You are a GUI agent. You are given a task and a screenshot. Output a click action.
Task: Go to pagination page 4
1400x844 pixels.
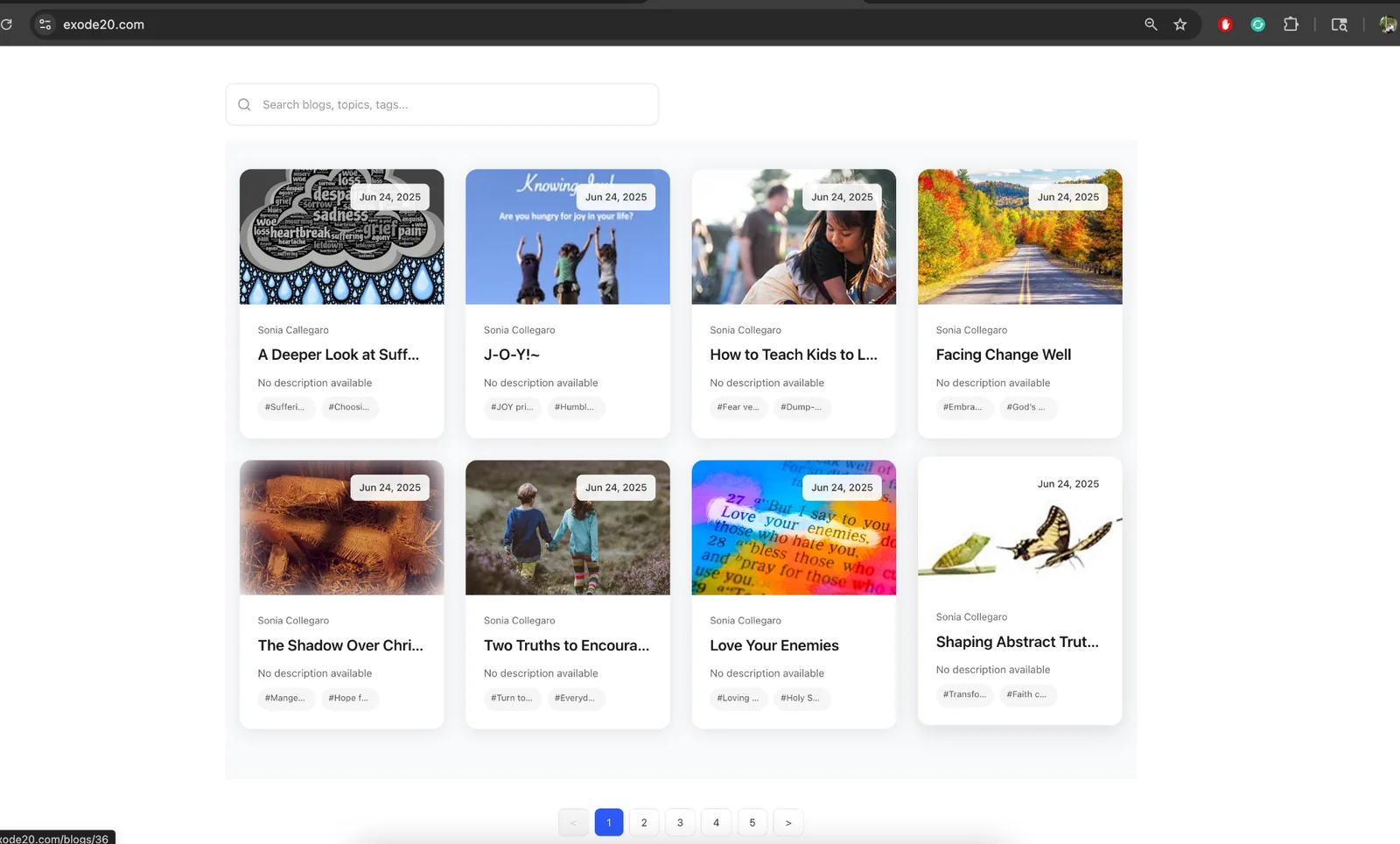tap(716, 822)
